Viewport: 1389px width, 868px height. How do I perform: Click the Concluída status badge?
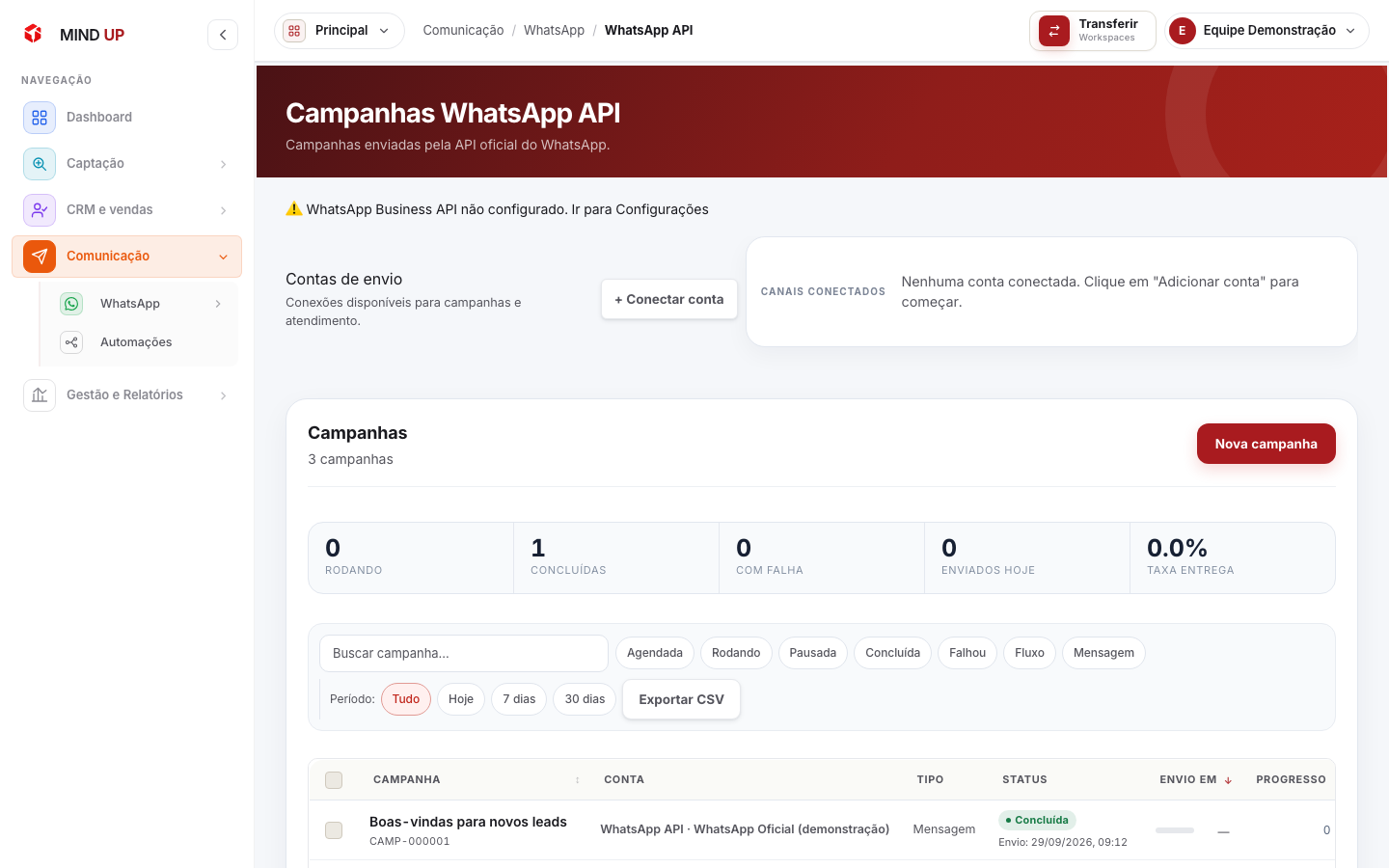[x=1037, y=820]
